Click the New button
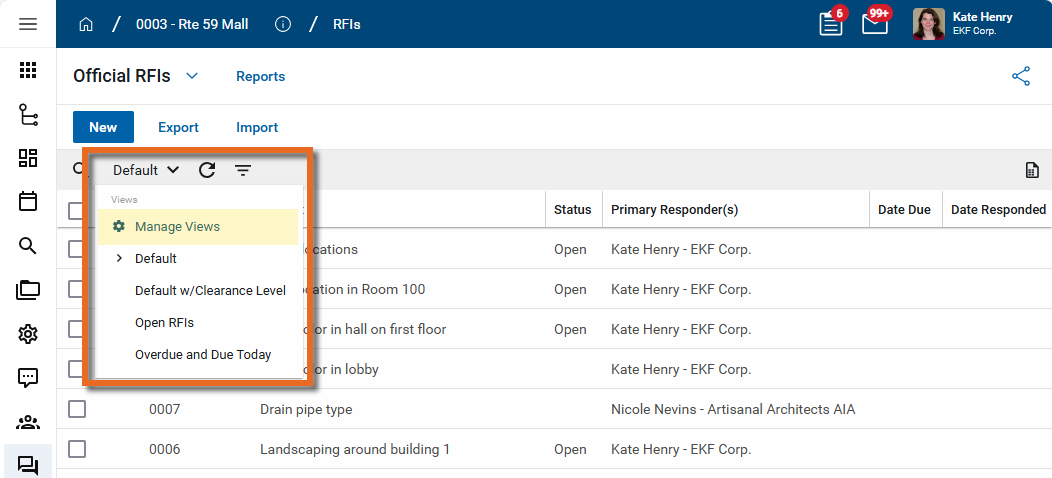 103,127
